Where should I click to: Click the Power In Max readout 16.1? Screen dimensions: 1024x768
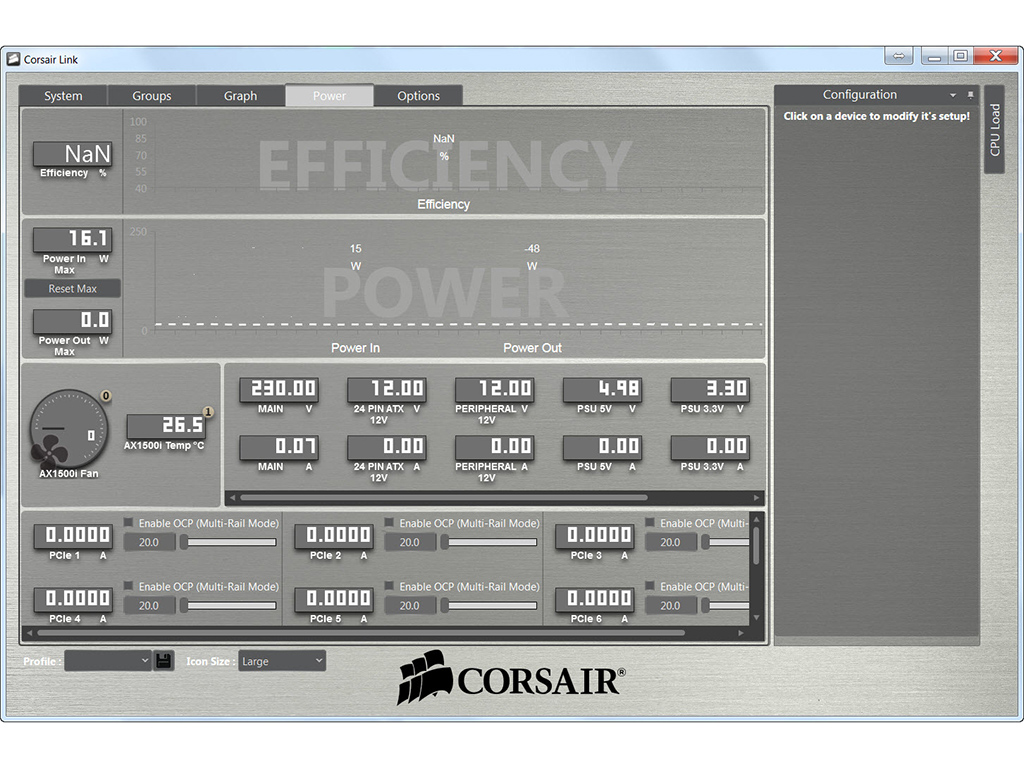click(72, 239)
